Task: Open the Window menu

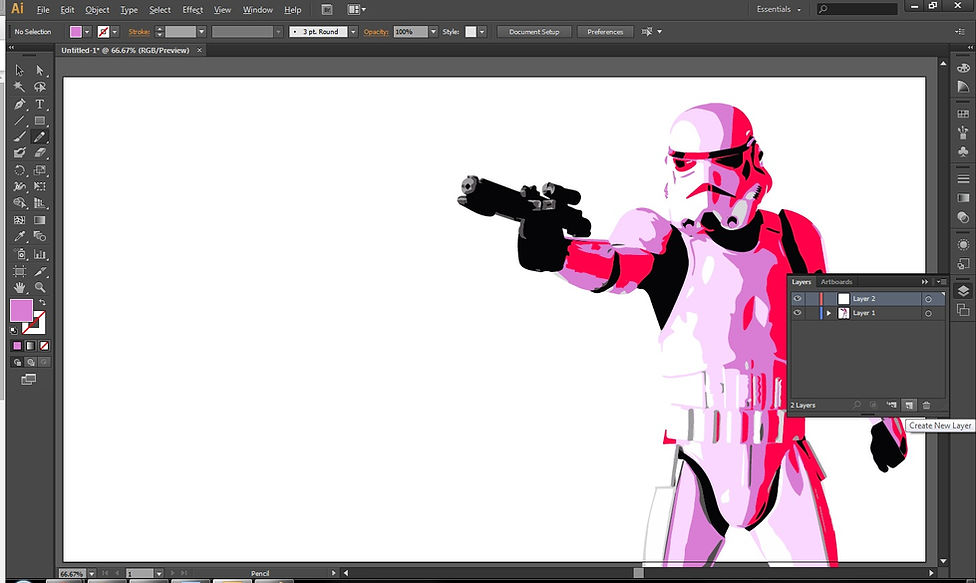Action: [x=258, y=10]
